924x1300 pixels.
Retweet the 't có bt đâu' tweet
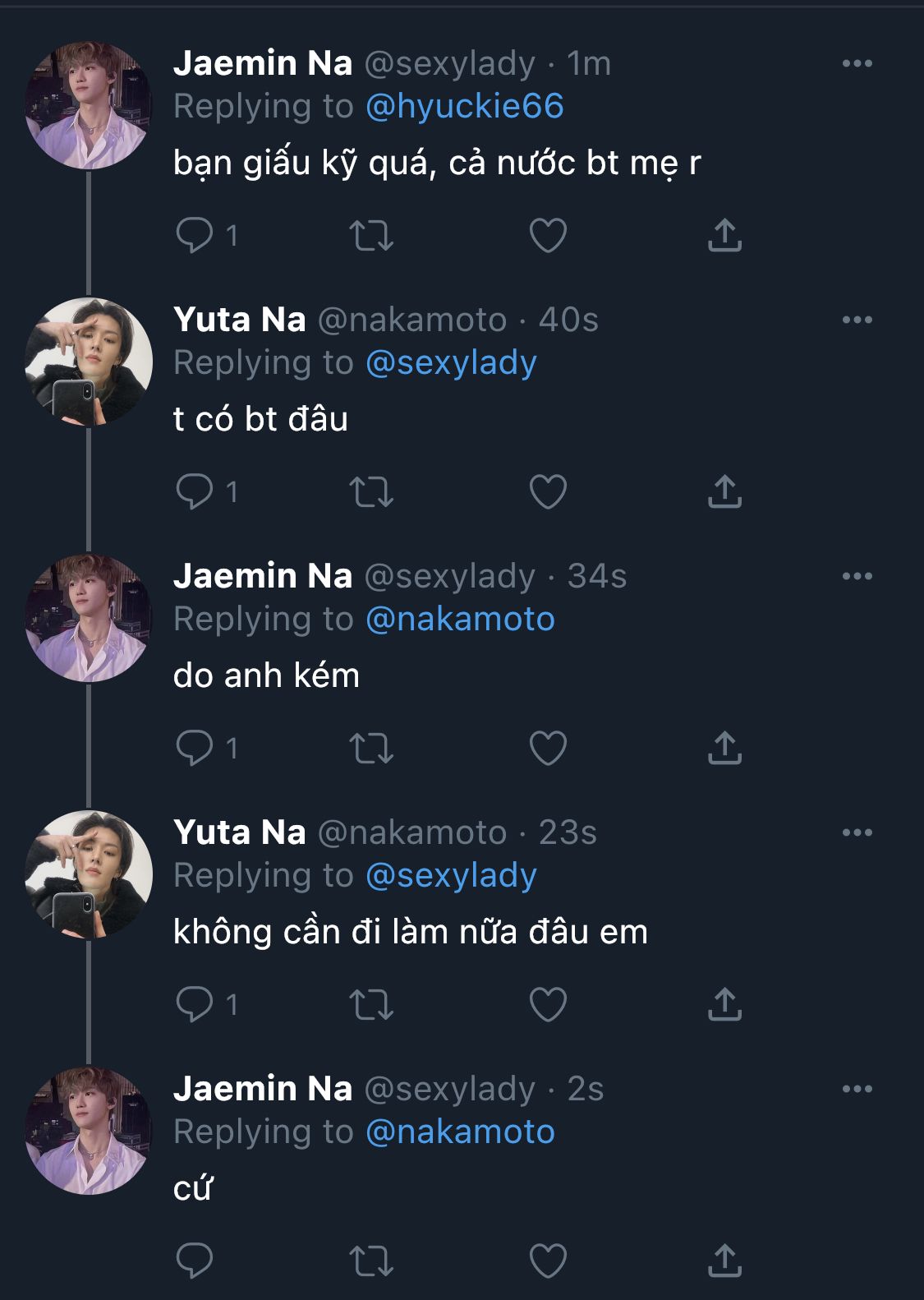pos(371,492)
